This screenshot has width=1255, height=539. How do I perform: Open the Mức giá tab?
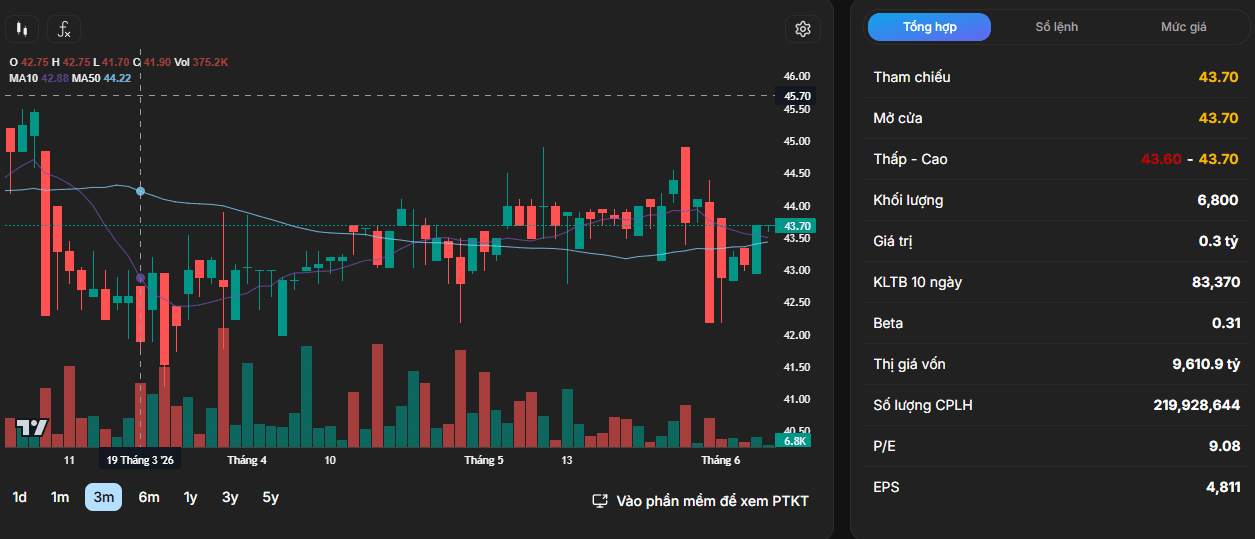point(1183,27)
